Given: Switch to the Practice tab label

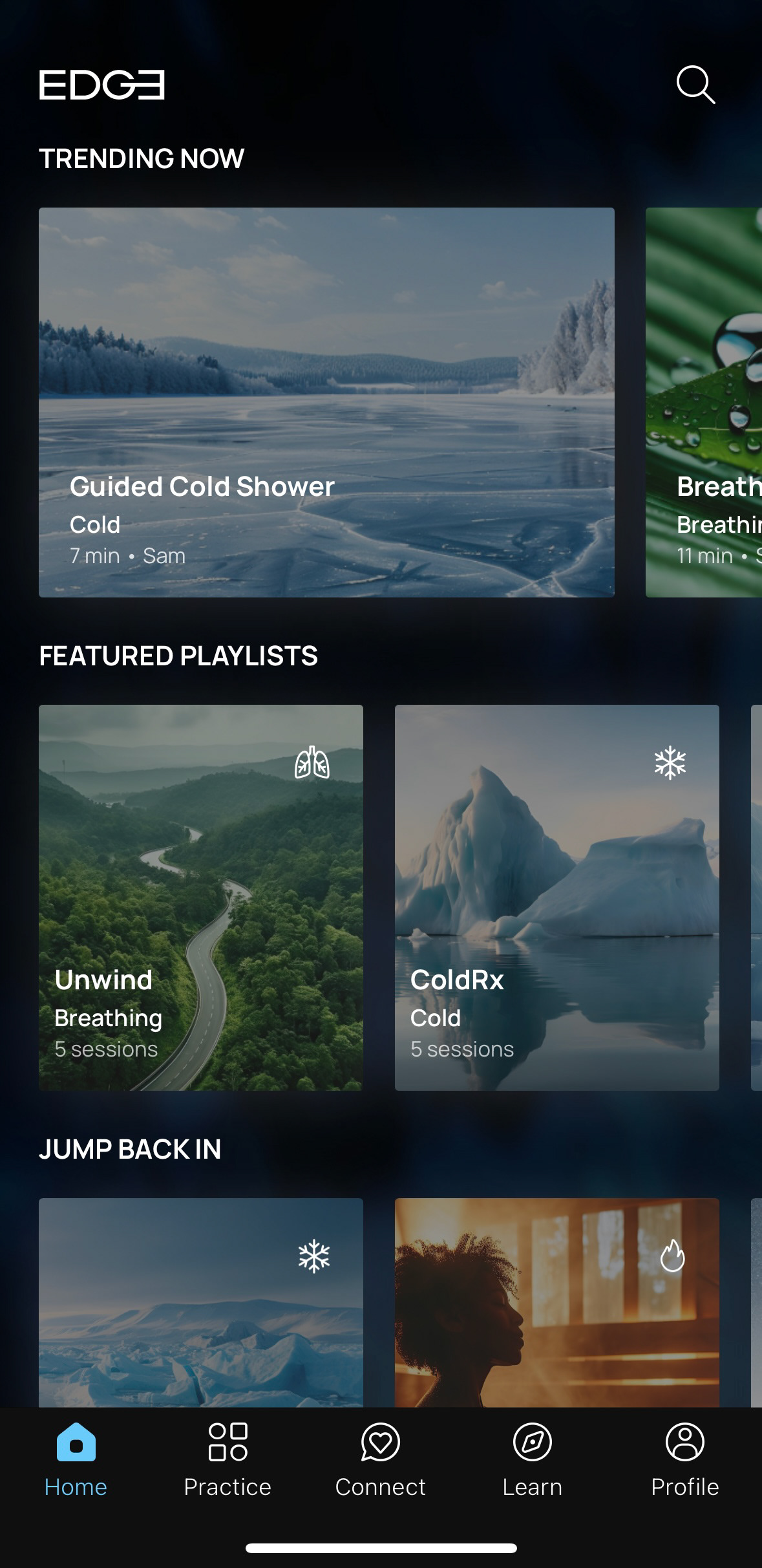Looking at the screenshot, I should coord(228,1487).
